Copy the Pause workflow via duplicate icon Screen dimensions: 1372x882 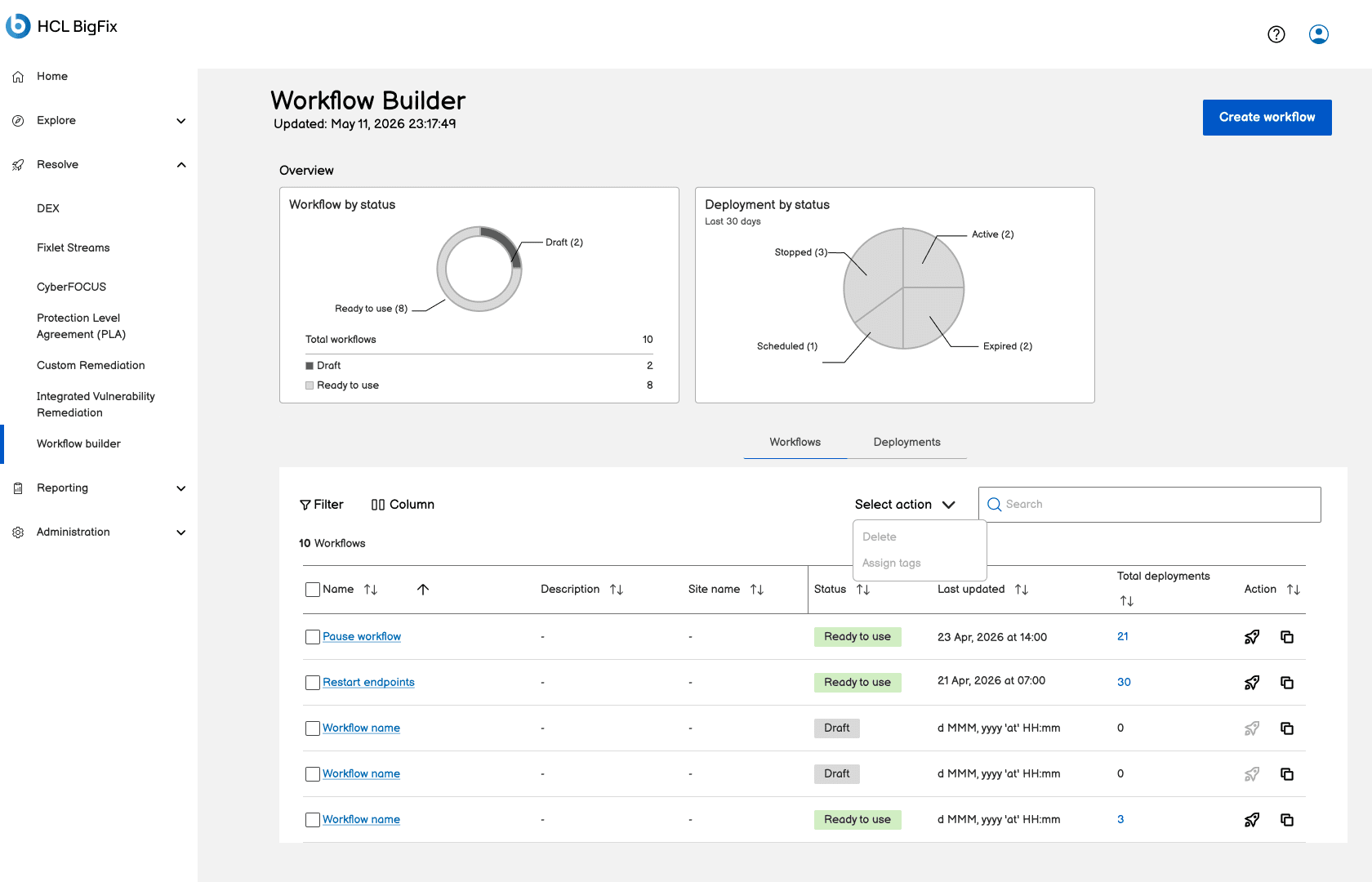coord(1287,637)
